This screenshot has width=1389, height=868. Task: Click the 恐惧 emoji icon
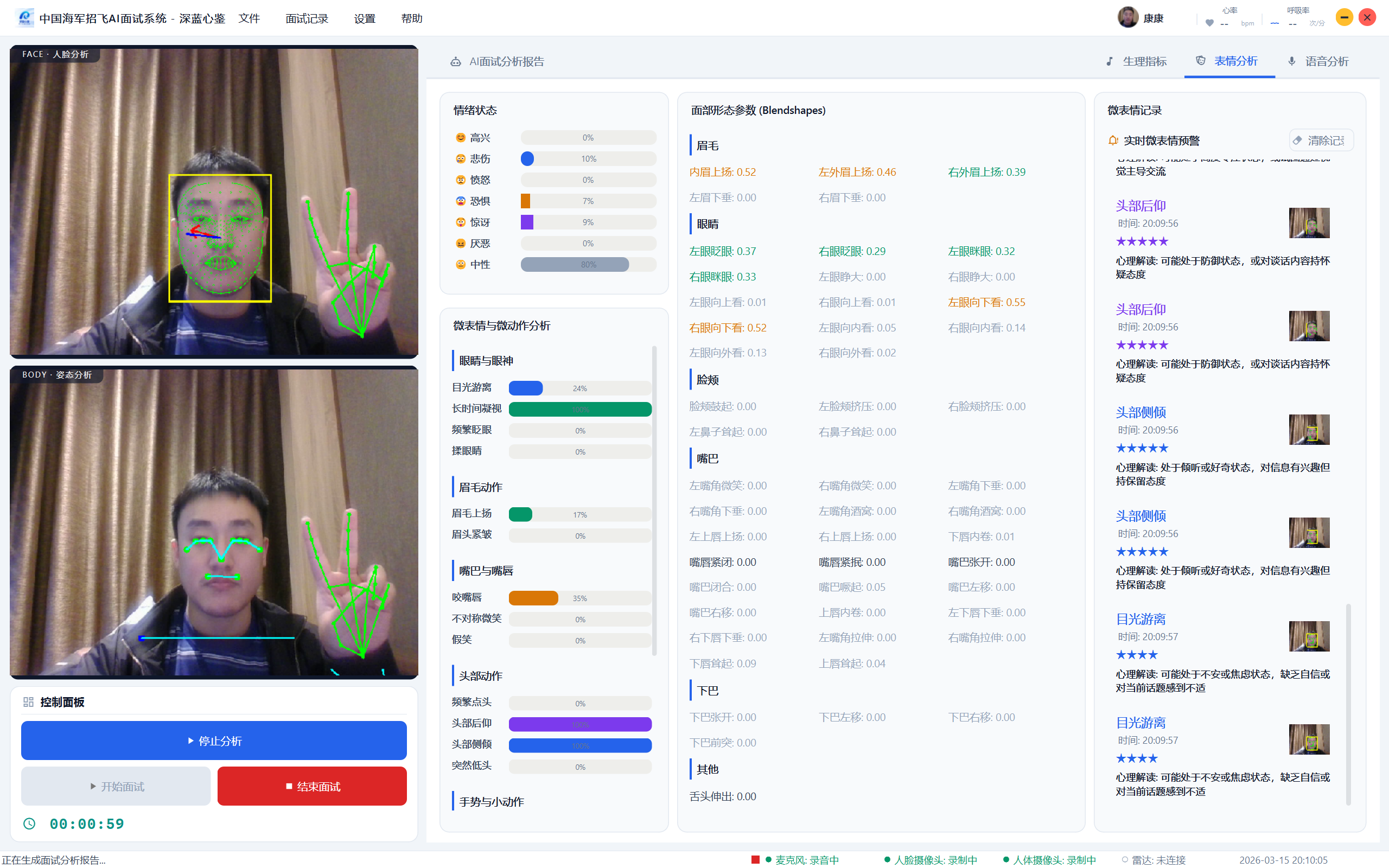click(x=460, y=201)
